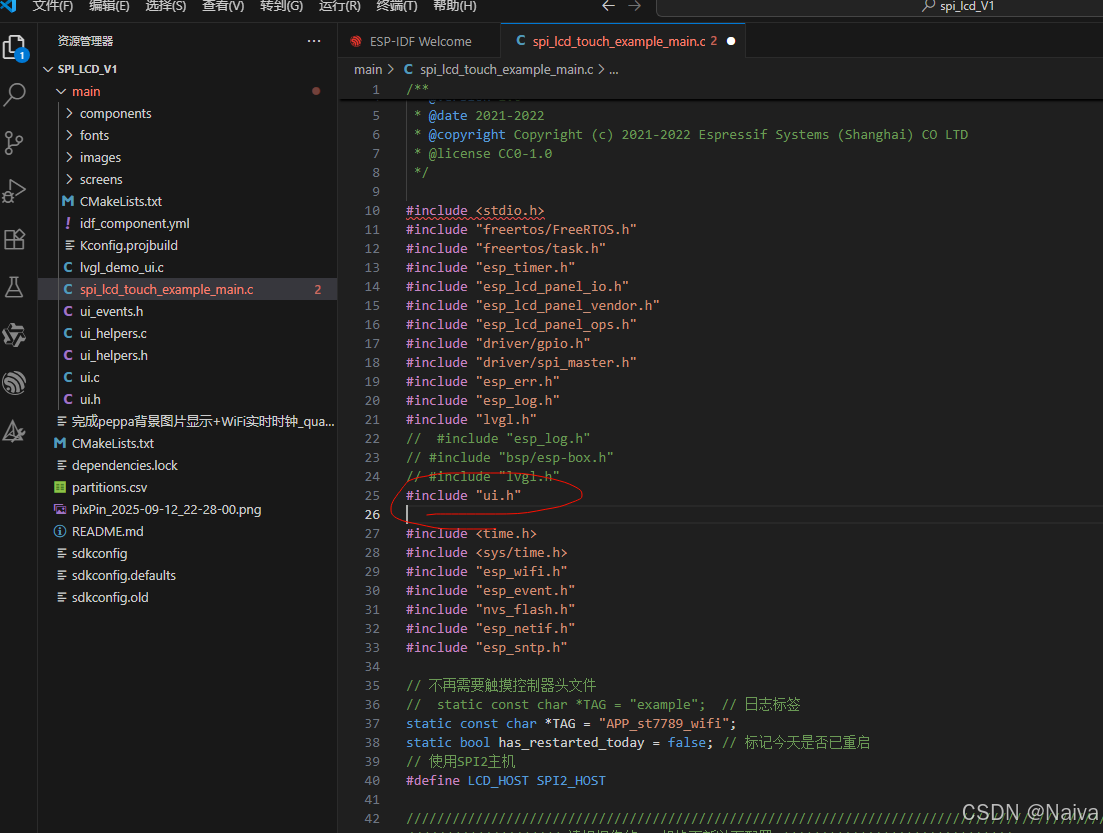This screenshot has width=1103, height=833.
Task: Click line number 26 in gutter
Action: (372, 514)
